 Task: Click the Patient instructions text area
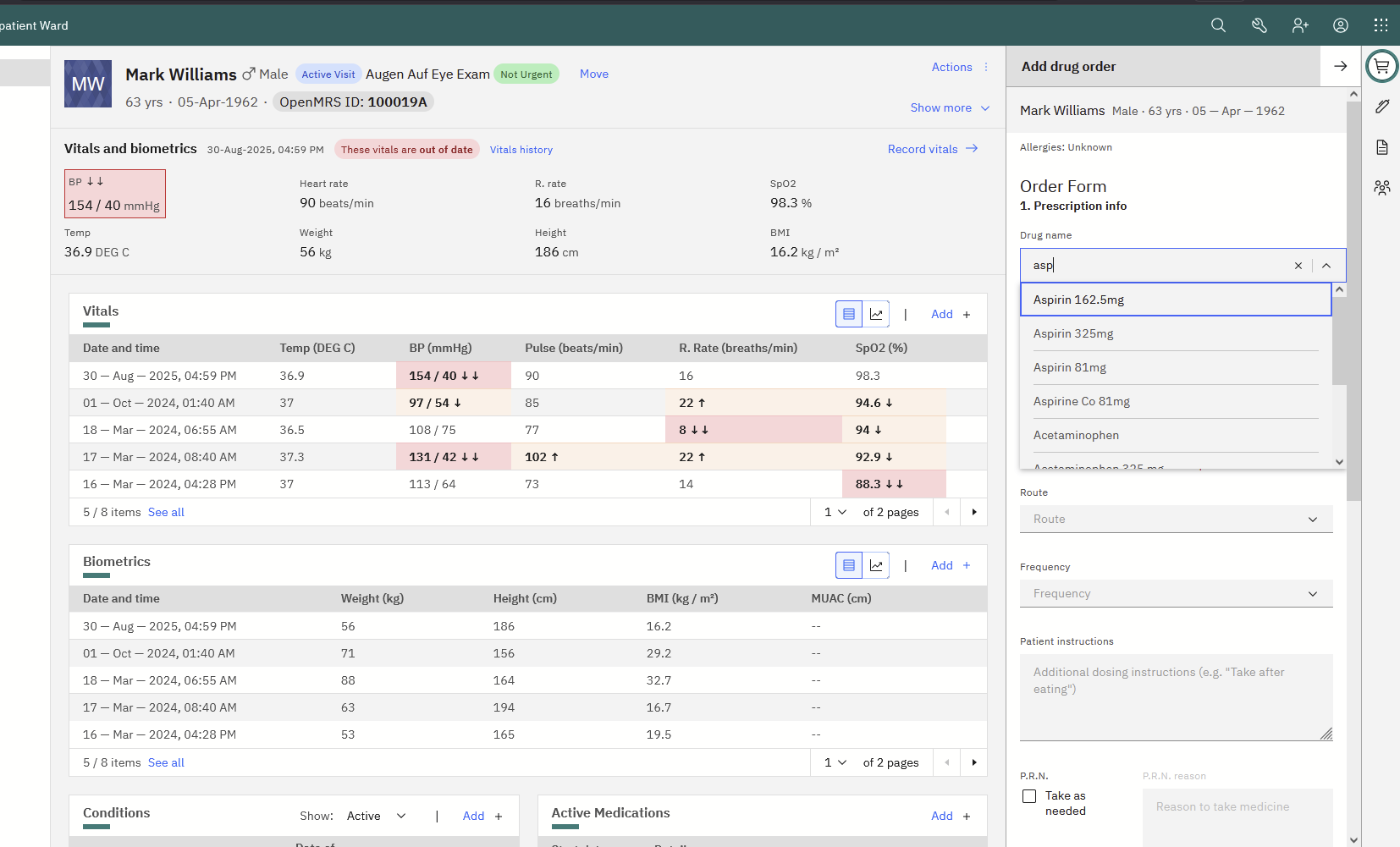[x=1176, y=697]
